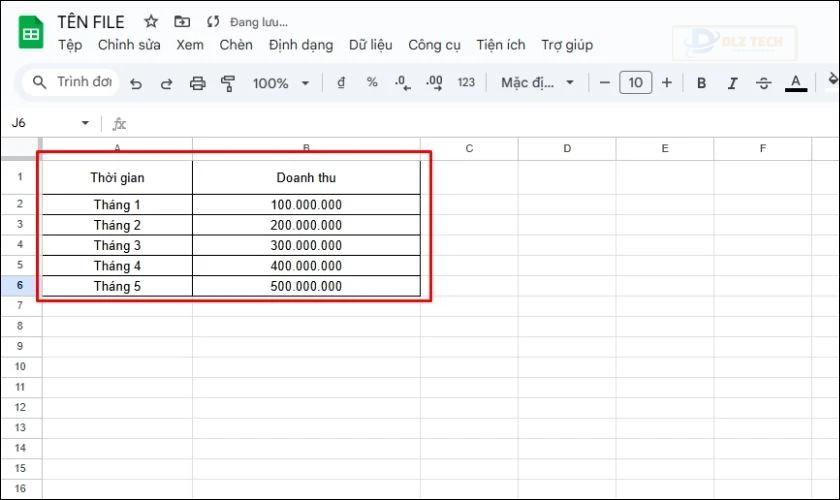Image resolution: width=840 pixels, height=500 pixels.
Task: Click the select-all corner box
Action: click(x=21, y=148)
